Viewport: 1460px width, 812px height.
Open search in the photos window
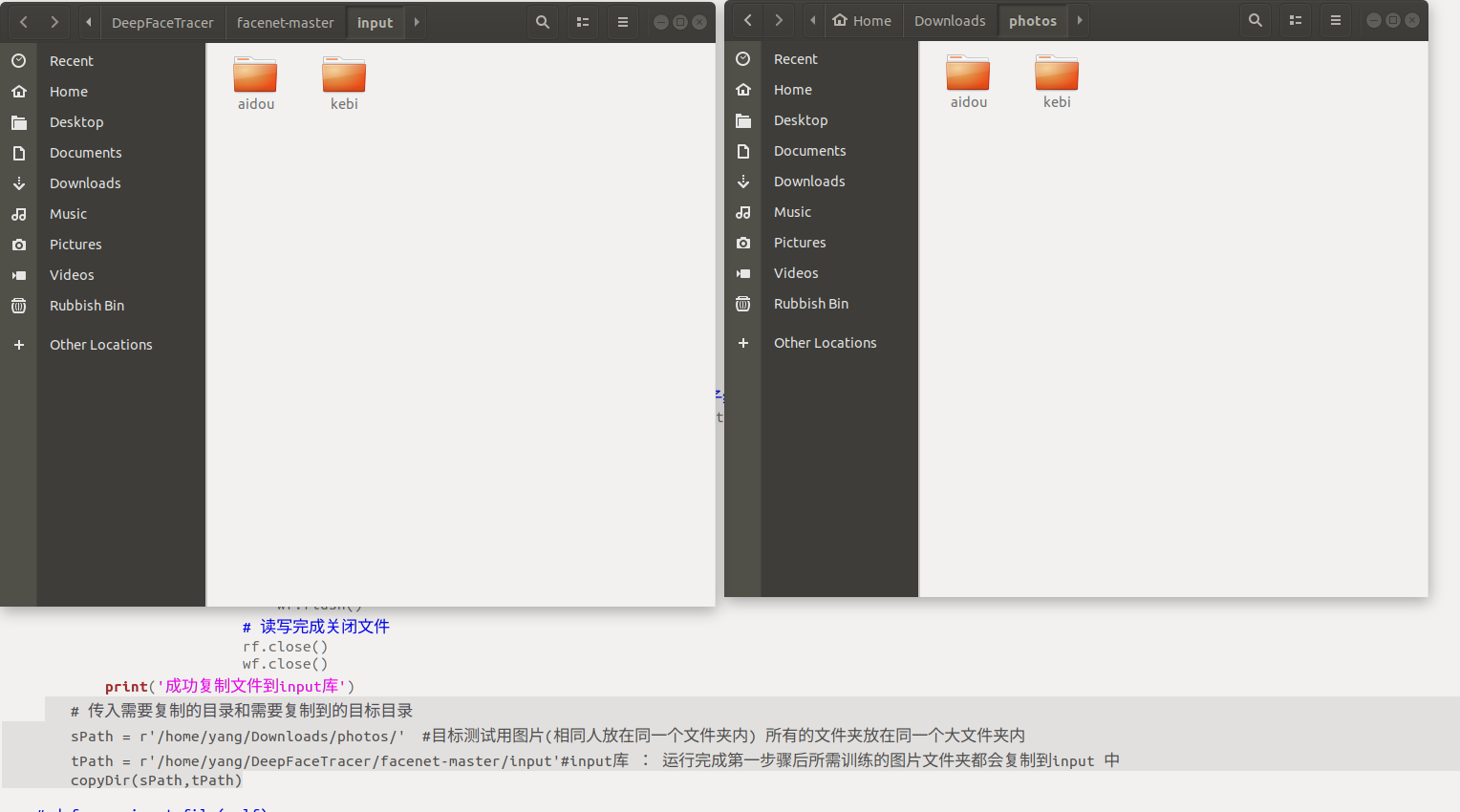(x=1256, y=20)
